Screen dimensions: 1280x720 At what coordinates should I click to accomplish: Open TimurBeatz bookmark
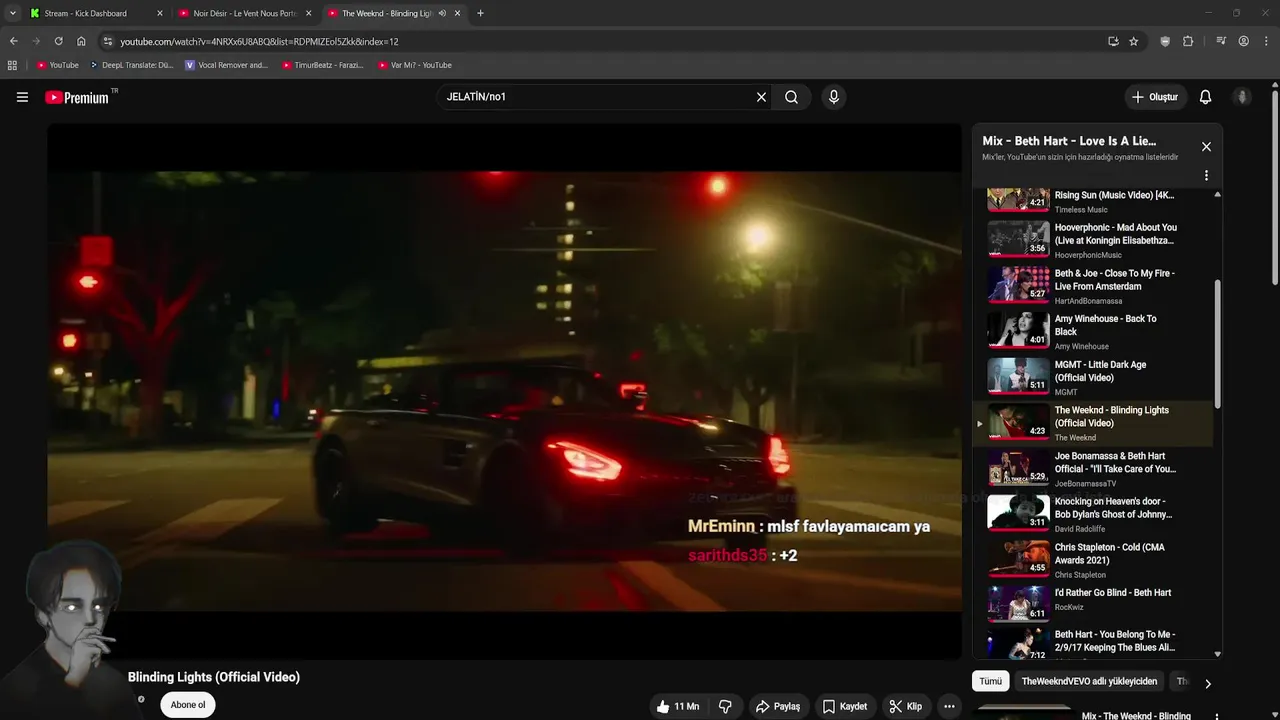322,65
